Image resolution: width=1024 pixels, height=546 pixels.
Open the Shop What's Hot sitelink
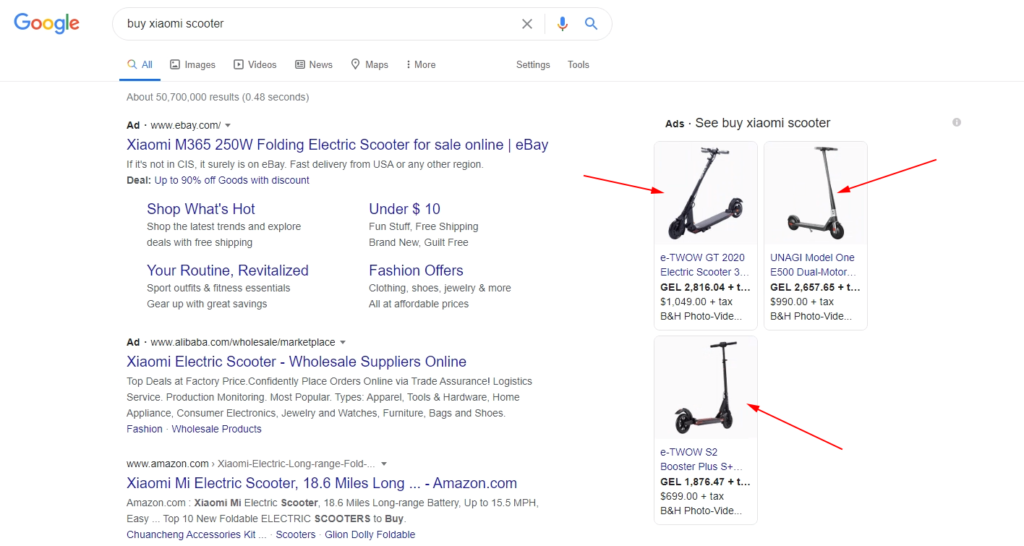pyautogui.click(x=200, y=209)
